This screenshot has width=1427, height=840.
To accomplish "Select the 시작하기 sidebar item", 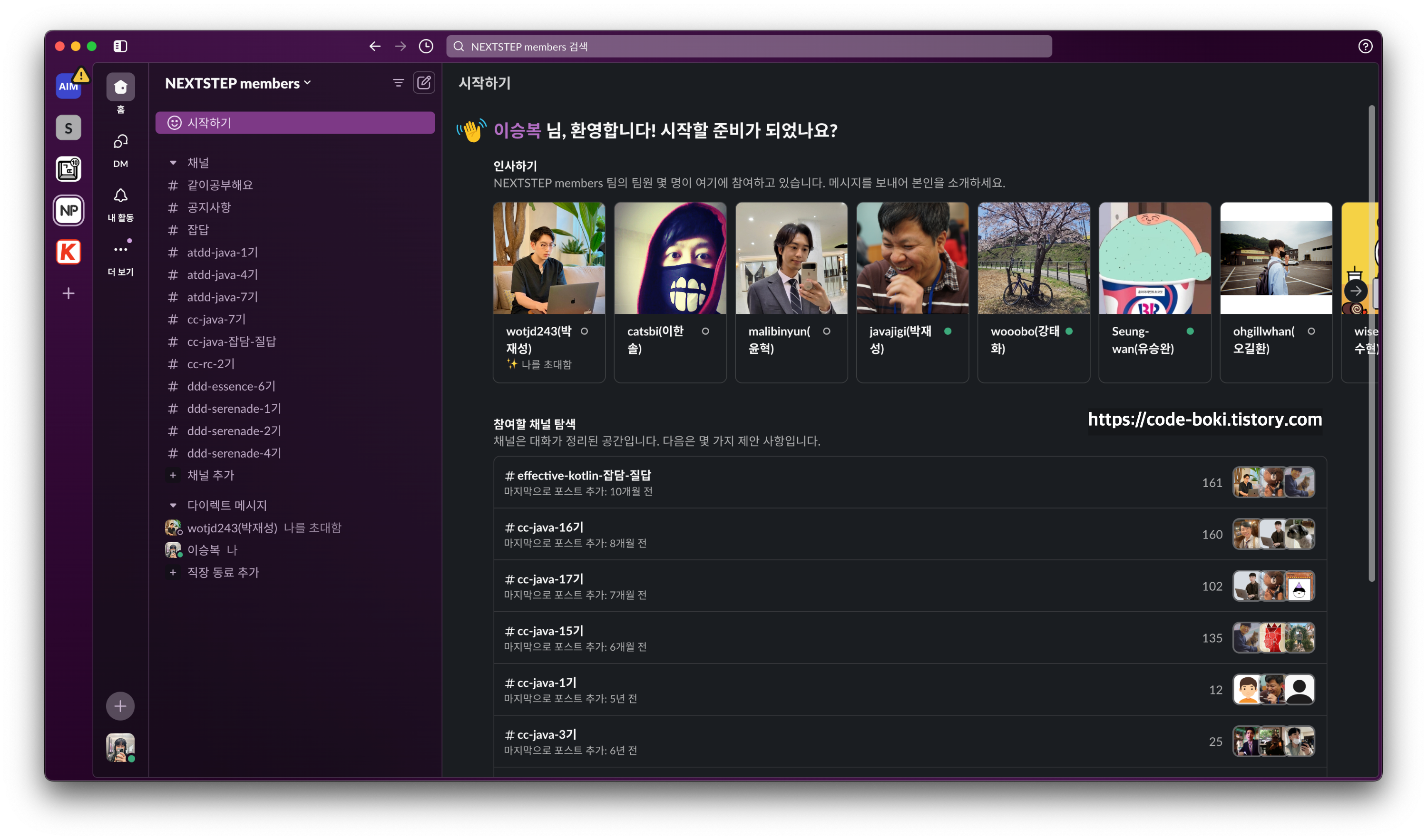I will pos(294,123).
